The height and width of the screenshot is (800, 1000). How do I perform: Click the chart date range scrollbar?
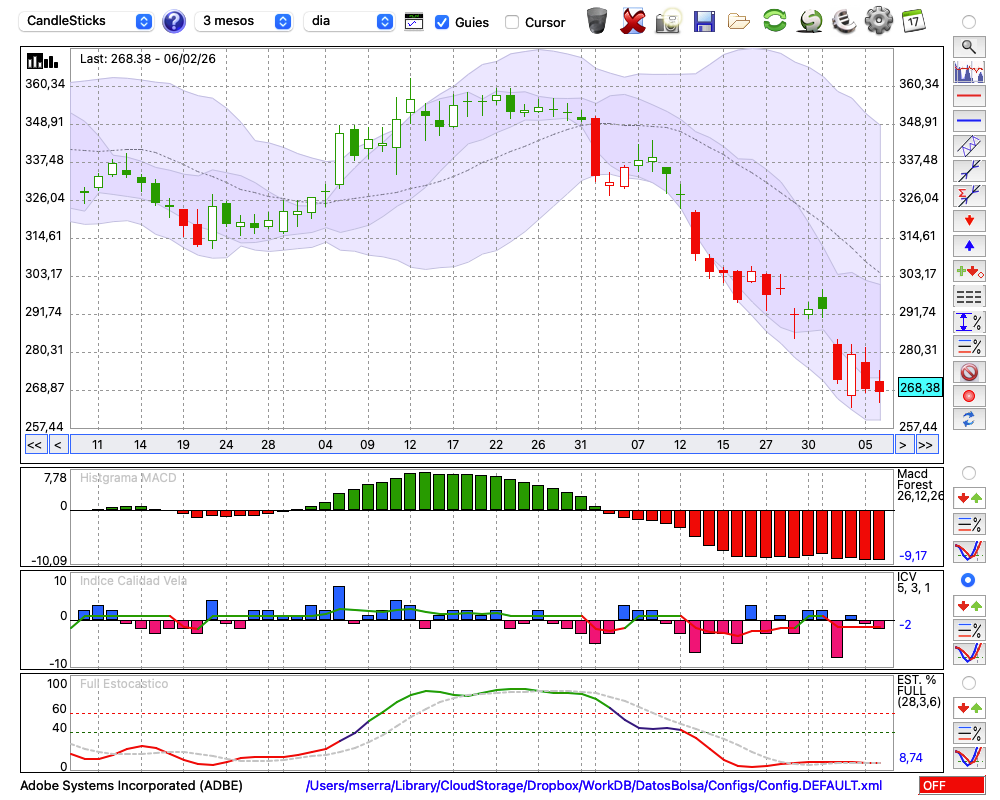pos(480,445)
